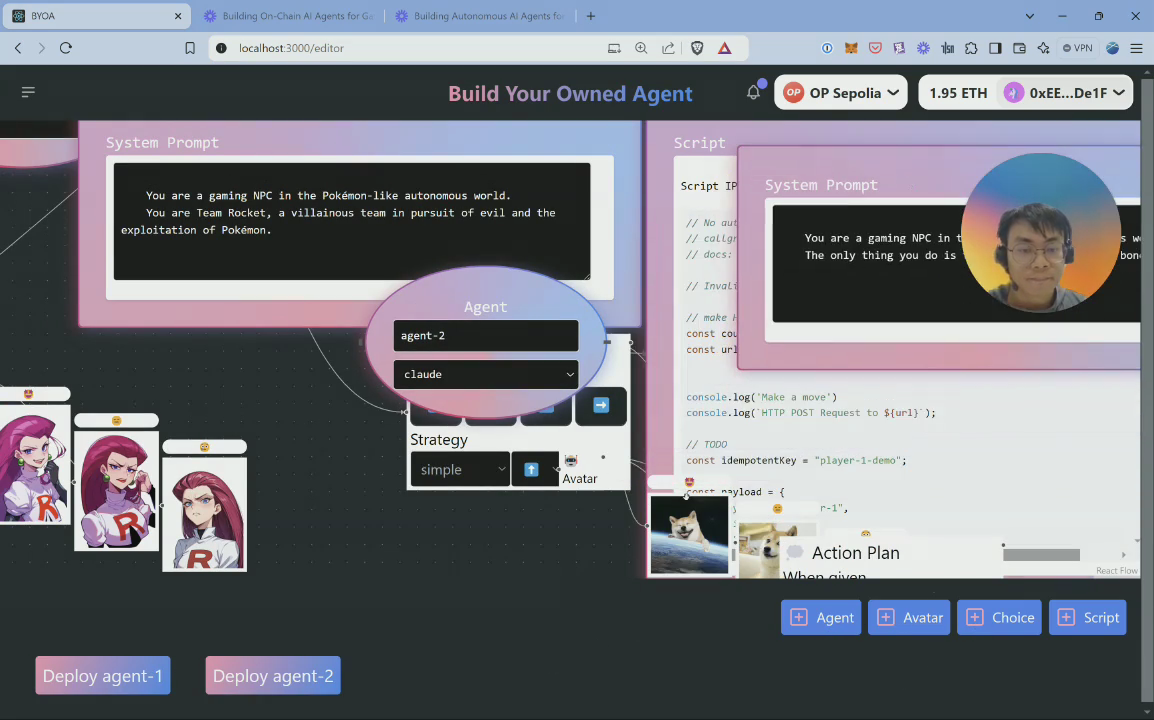Open the 0xEE...De1F wallet account dropdown
This screenshot has width=1154, height=720.
[1065, 93]
